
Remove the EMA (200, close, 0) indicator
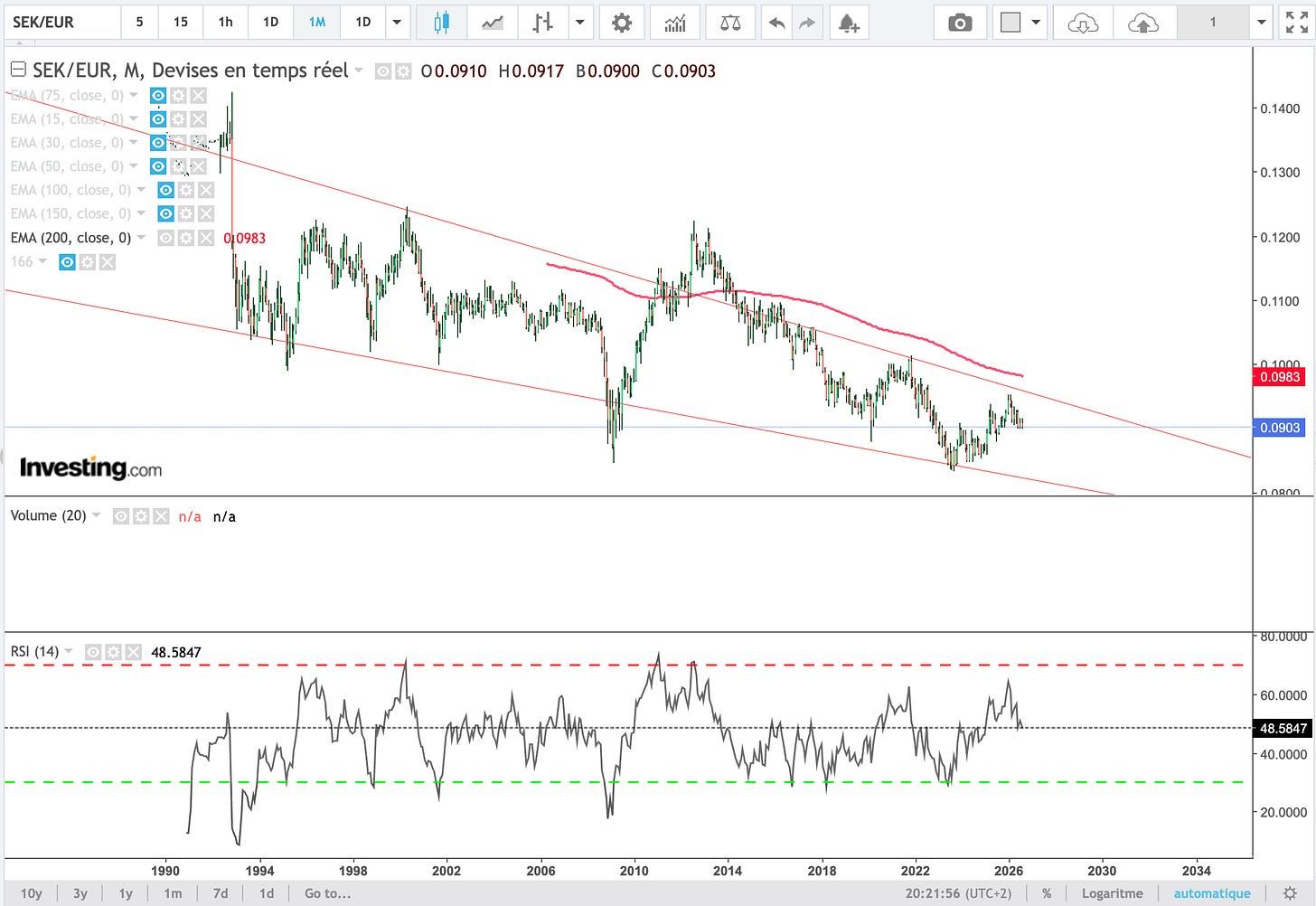tap(206, 238)
